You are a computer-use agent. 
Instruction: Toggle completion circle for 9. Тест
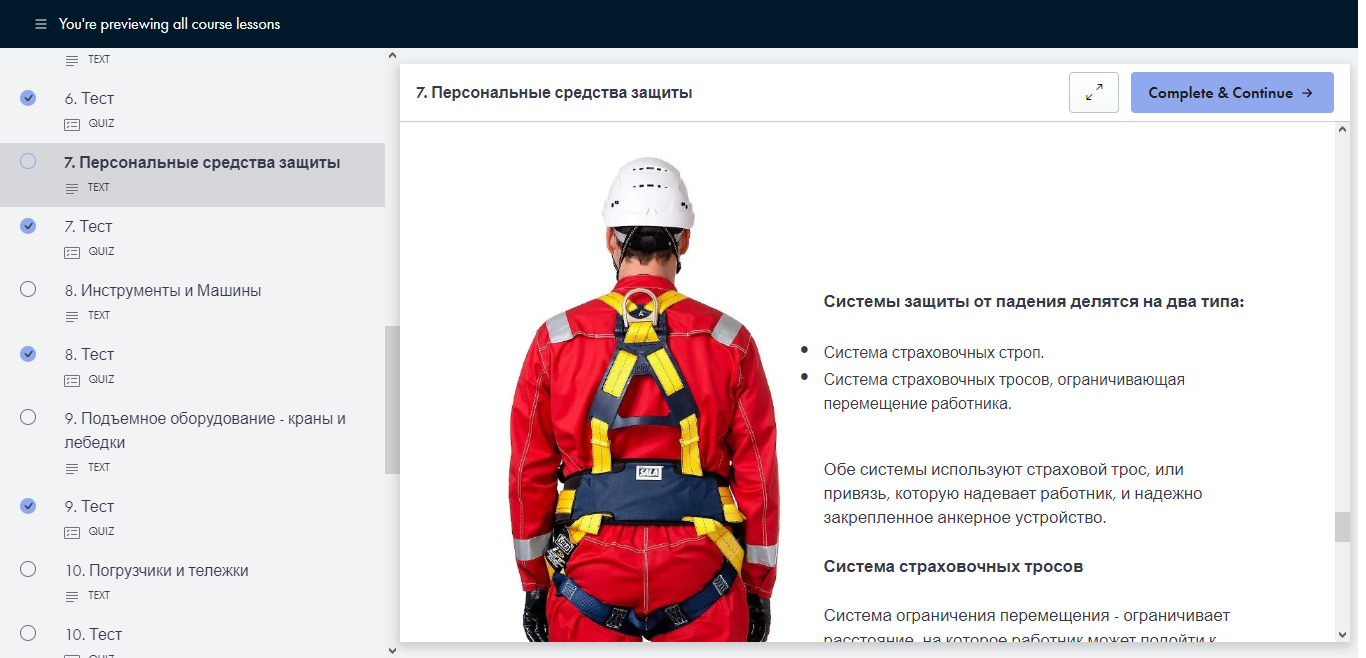(x=28, y=506)
